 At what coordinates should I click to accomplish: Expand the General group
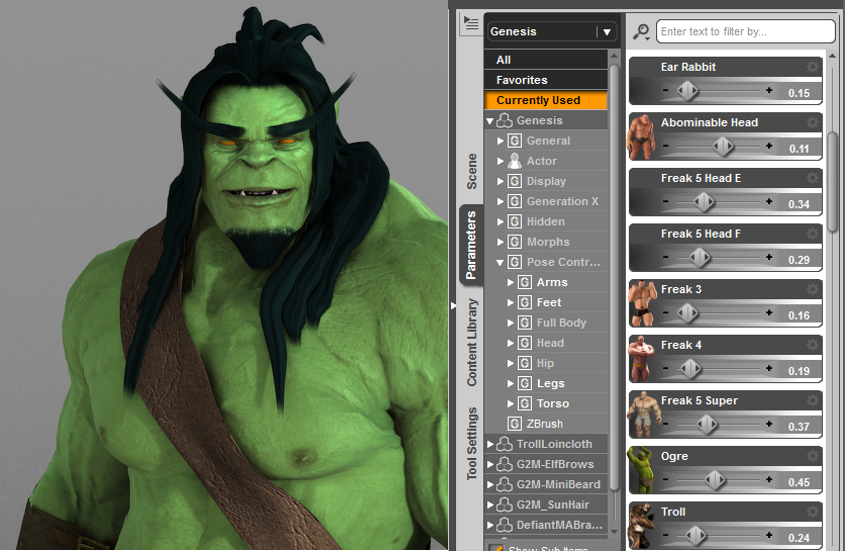500,141
